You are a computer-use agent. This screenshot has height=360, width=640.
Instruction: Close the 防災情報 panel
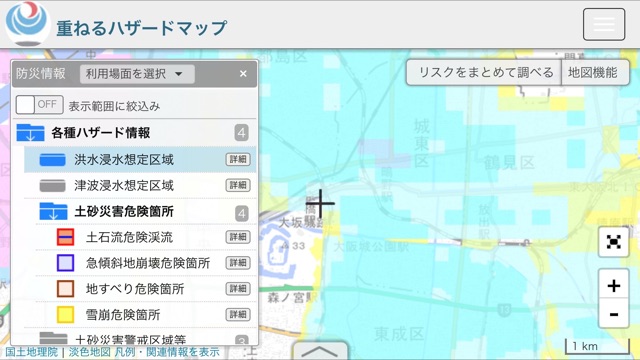pyautogui.click(x=243, y=74)
